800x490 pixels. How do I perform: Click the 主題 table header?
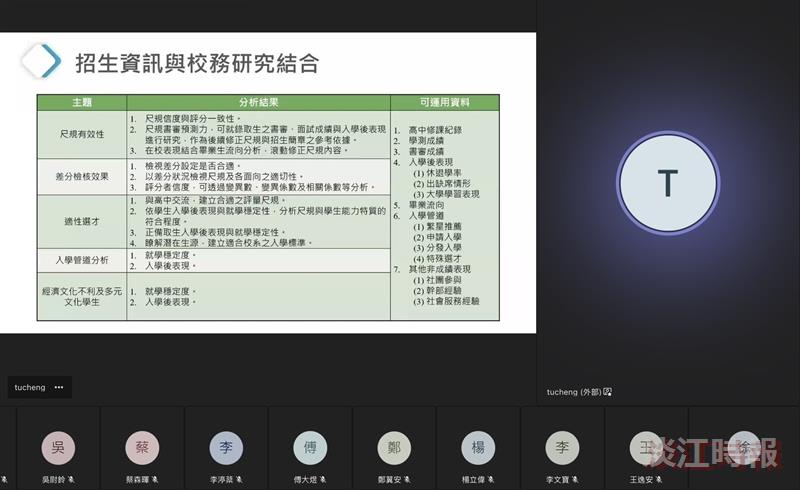pyautogui.click(x=82, y=103)
